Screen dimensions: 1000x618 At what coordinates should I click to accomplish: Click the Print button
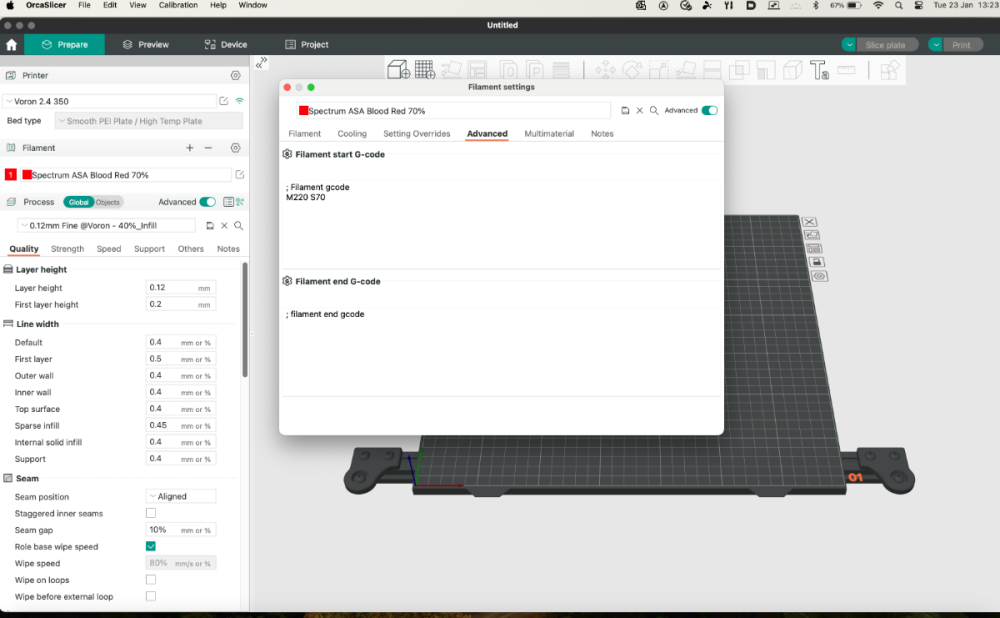pyautogui.click(x=962, y=45)
